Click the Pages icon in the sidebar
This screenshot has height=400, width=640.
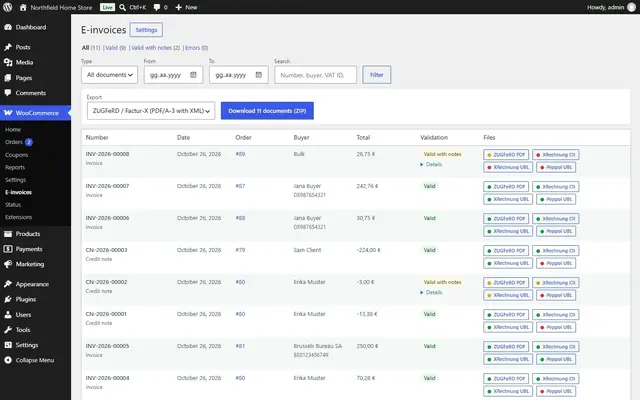8,78
